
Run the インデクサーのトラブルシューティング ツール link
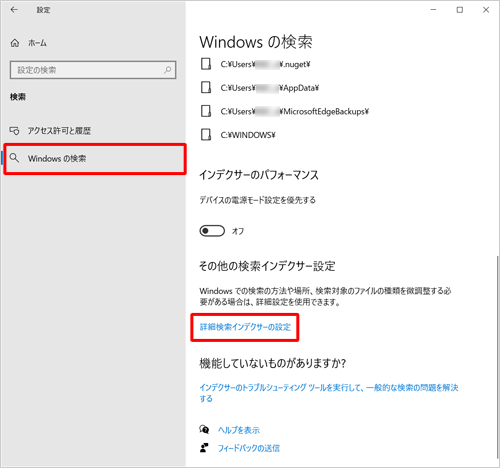[329, 393]
